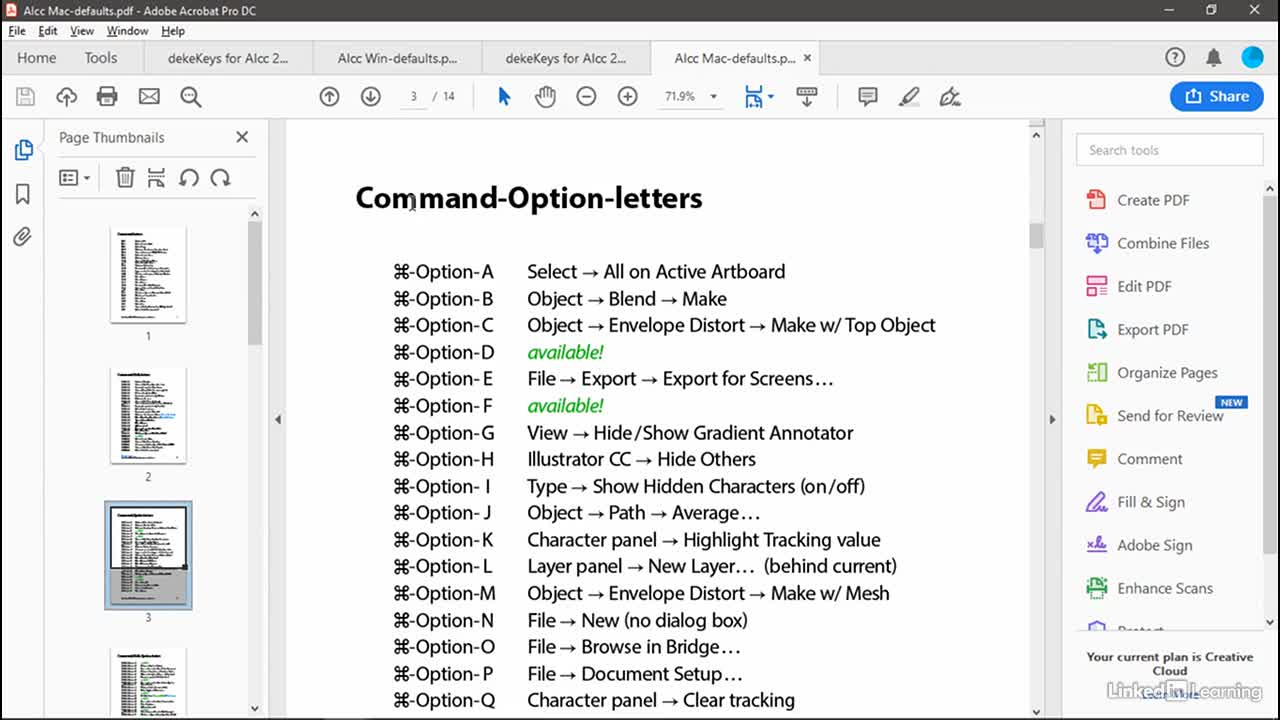Close the Alcc Mac-defaults tab
This screenshot has height=720, width=1280.
808,58
